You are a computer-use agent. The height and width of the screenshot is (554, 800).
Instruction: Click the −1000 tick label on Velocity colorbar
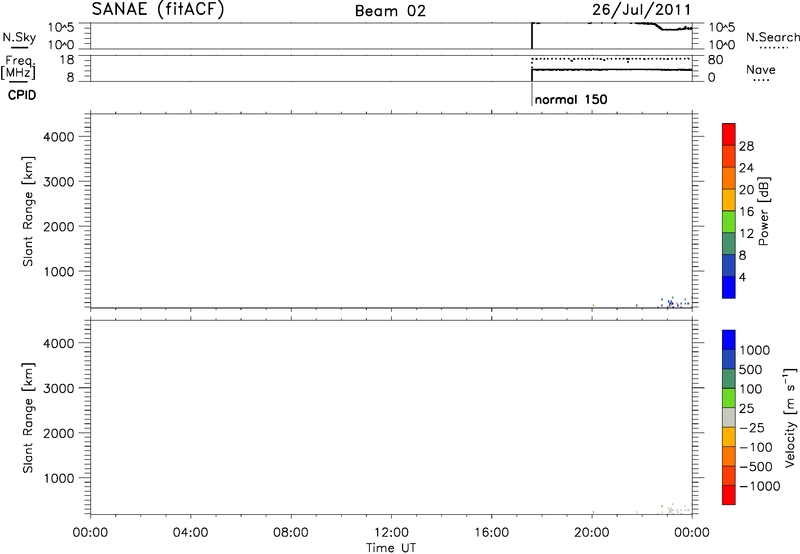pos(759,486)
